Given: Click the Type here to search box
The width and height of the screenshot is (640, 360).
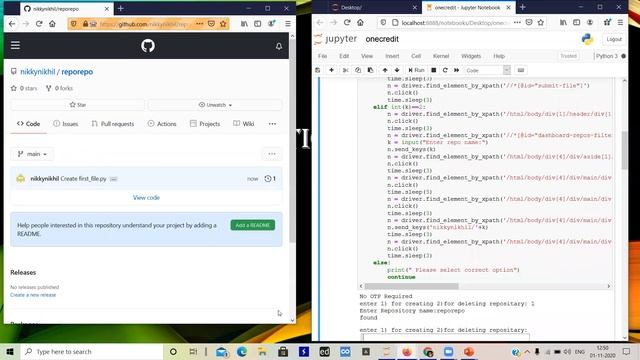Looking at the screenshot, I should tap(91, 351).
